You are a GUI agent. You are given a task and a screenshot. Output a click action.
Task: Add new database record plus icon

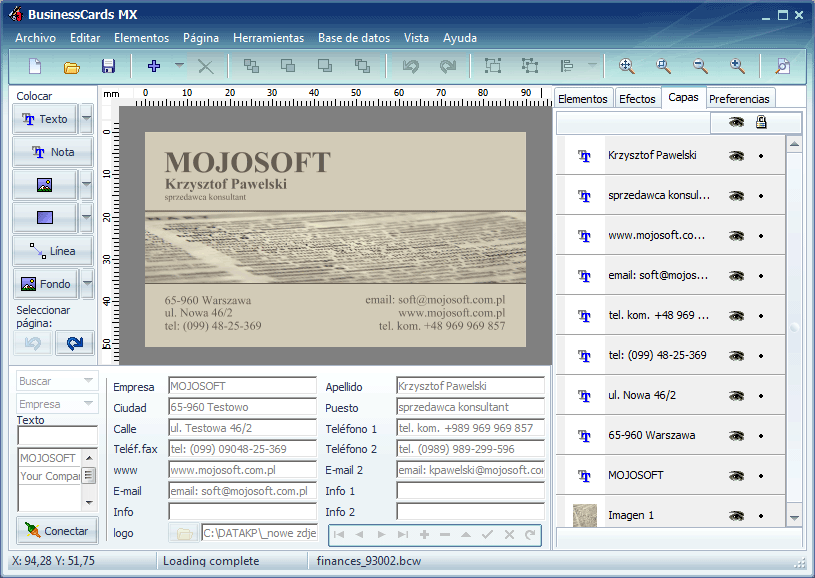tap(424, 534)
